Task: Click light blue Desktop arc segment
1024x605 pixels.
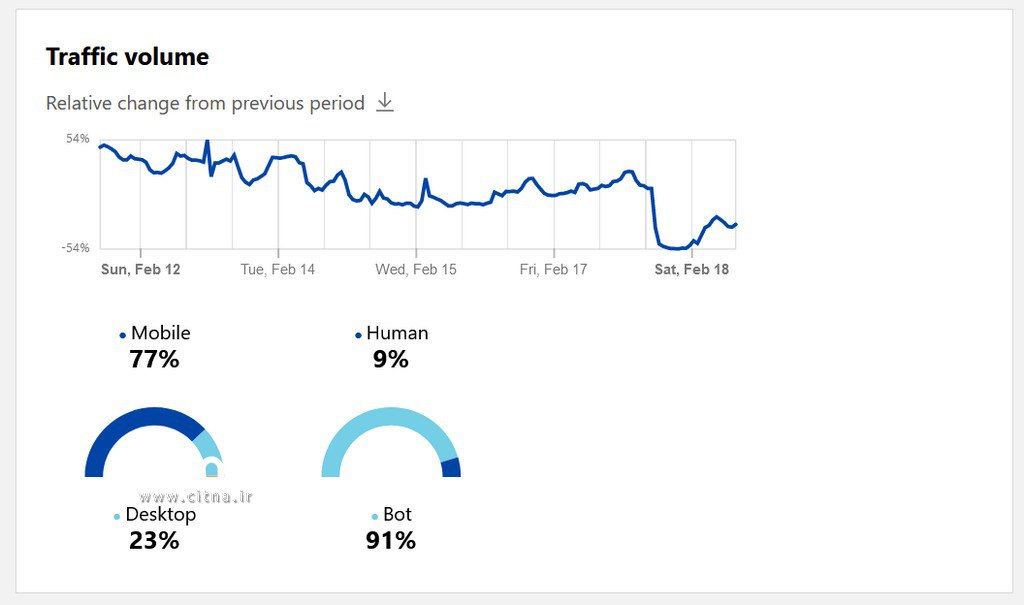Action: click(207, 445)
